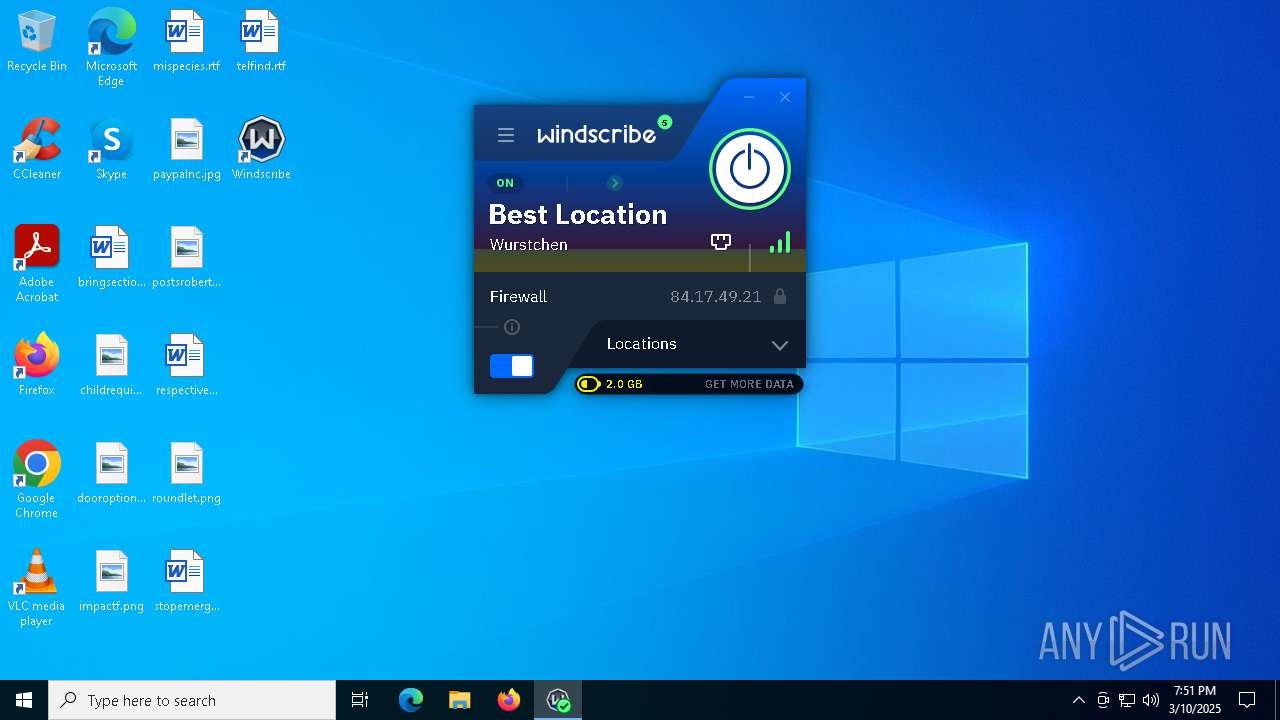1280x720 pixels.
Task: Toggle the Firewall switch
Action: coord(512,366)
